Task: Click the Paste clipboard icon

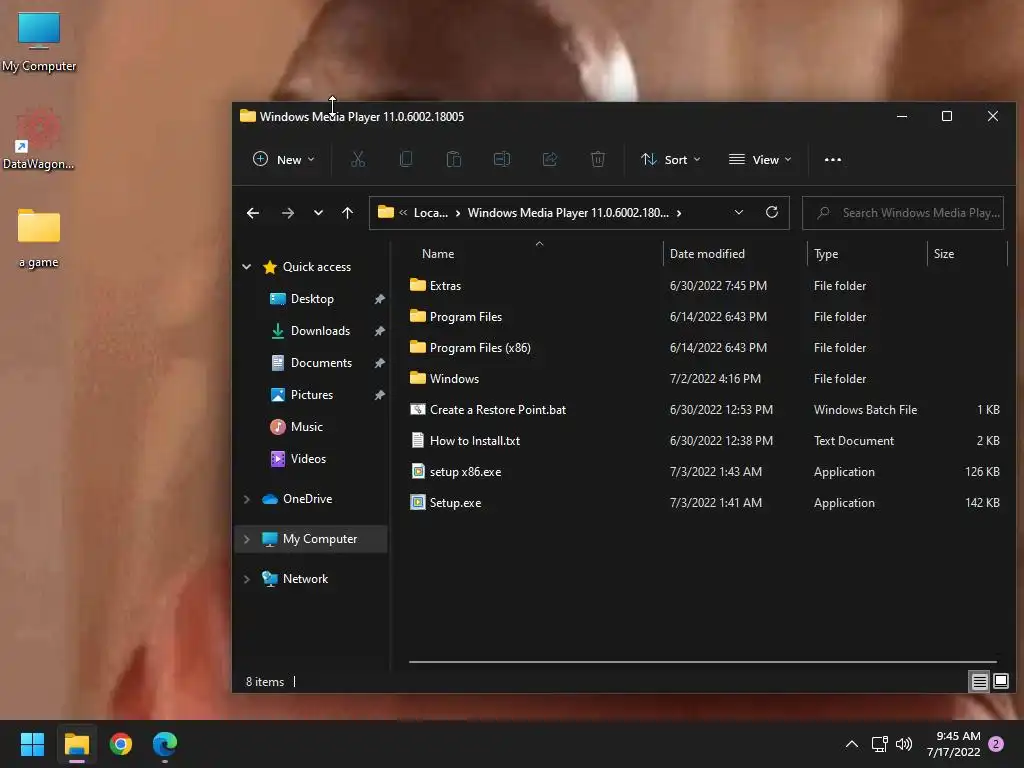Action: [x=454, y=159]
